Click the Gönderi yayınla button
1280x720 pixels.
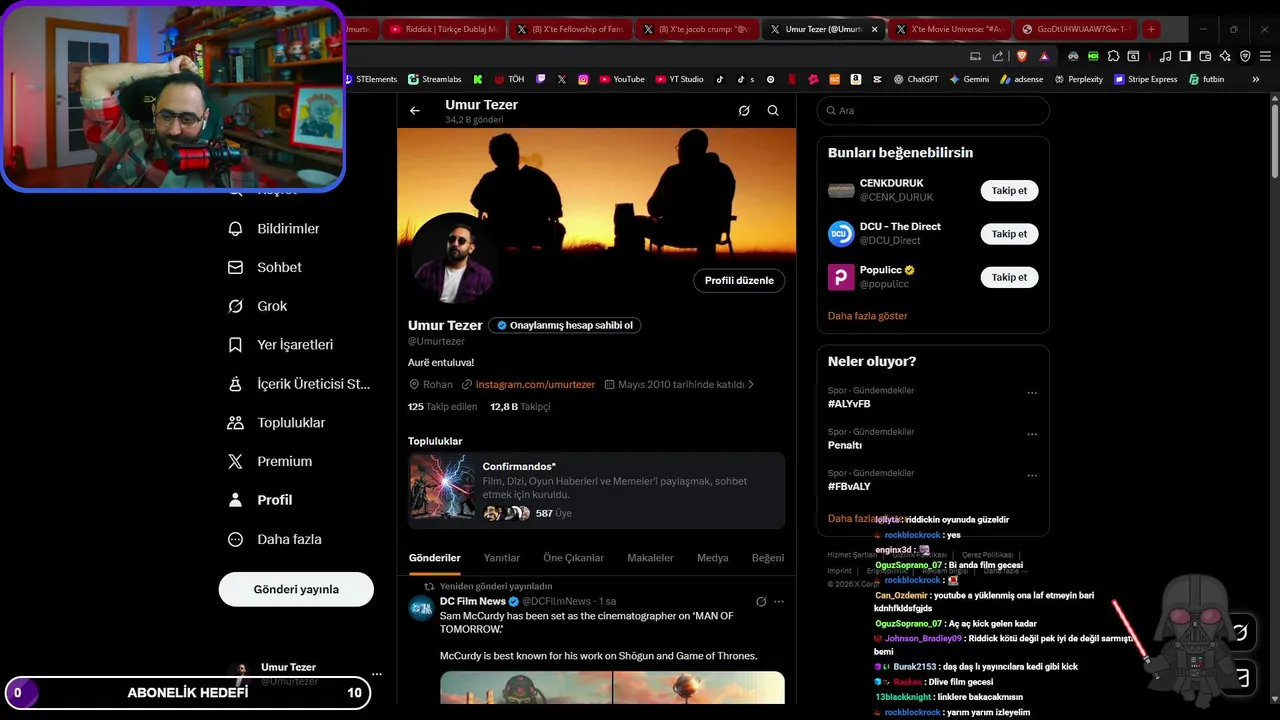[x=296, y=589]
